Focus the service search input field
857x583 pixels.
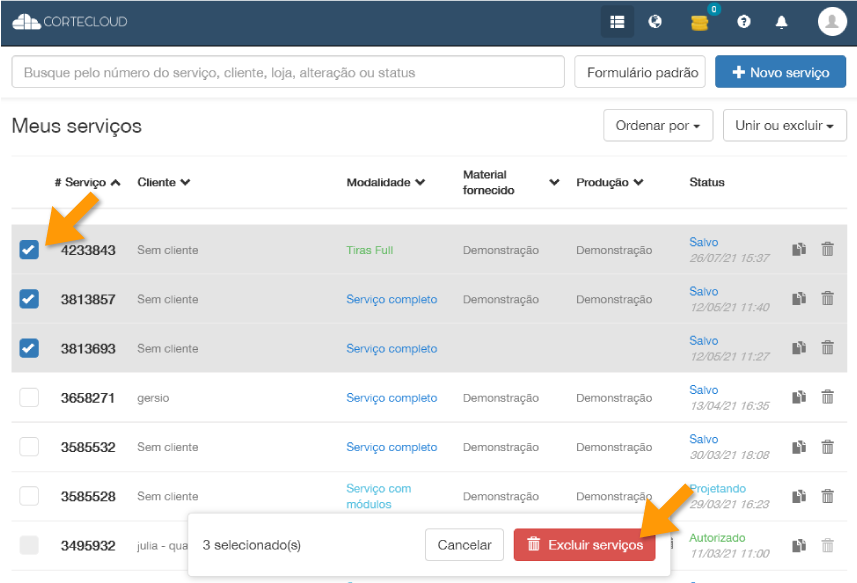pos(288,72)
